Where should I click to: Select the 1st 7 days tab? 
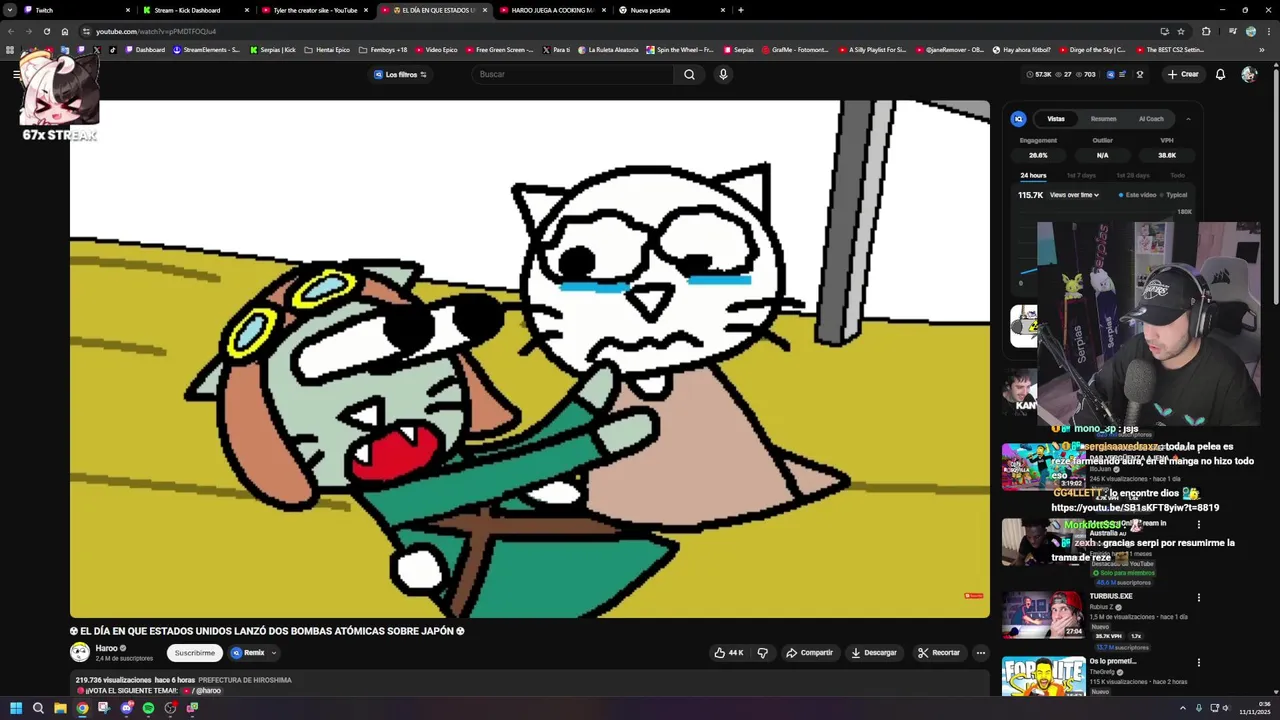(1081, 176)
